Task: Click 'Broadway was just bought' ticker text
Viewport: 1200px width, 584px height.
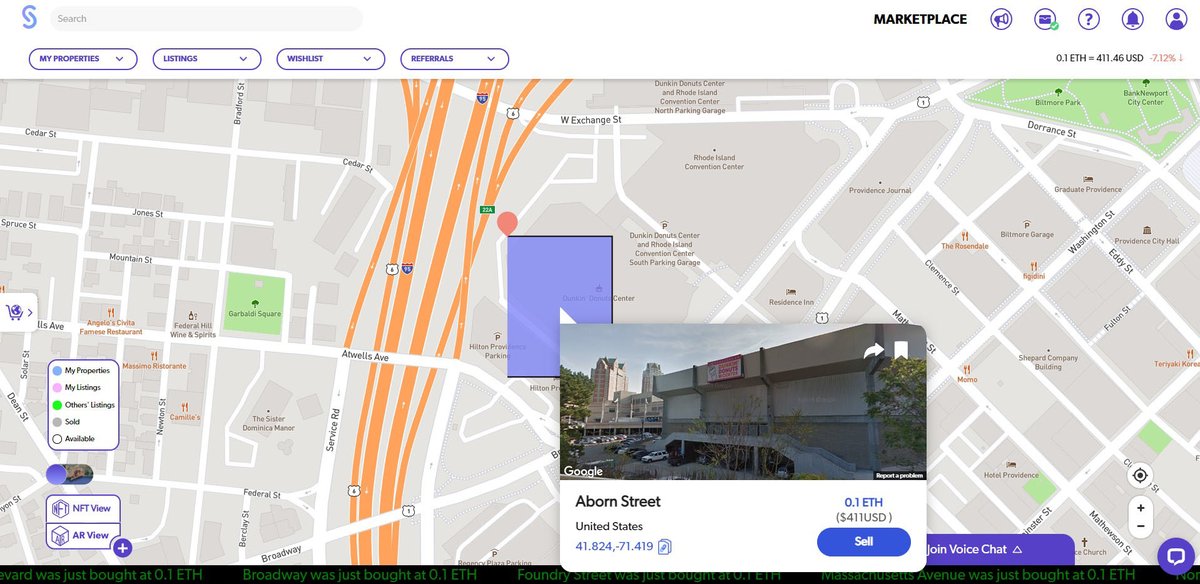Action: 359,576
